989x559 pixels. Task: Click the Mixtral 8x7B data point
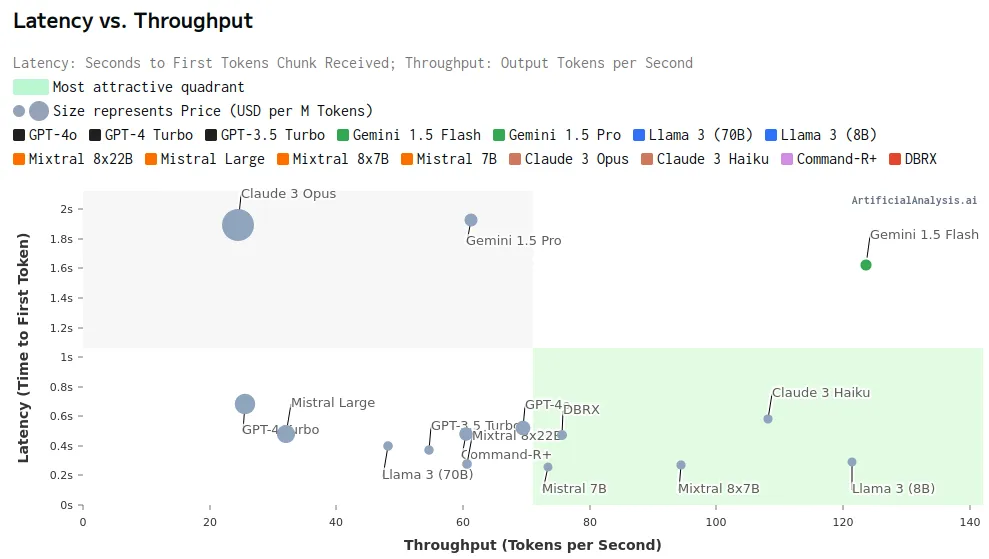tap(681, 465)
